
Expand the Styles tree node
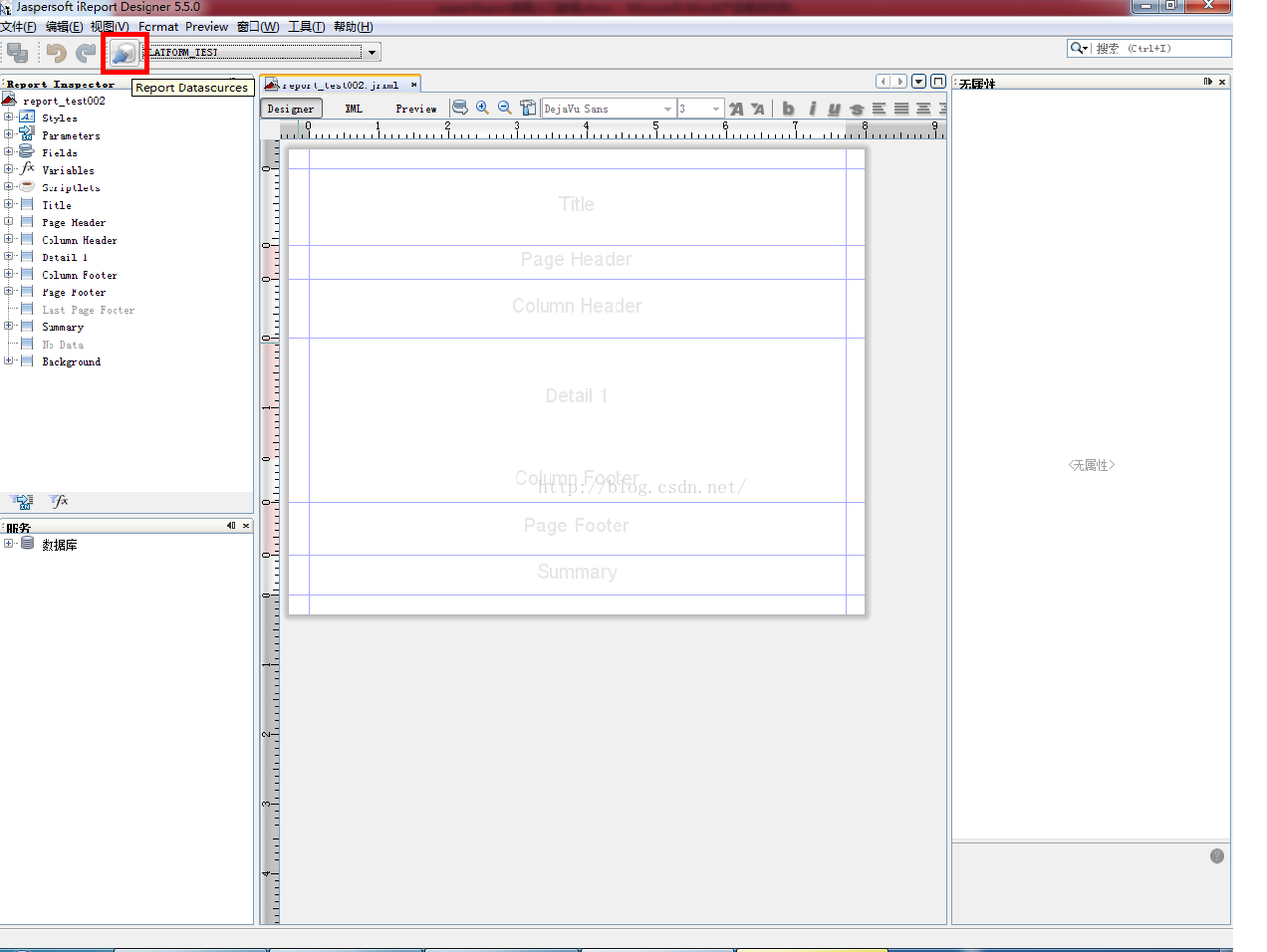(8, 118)
